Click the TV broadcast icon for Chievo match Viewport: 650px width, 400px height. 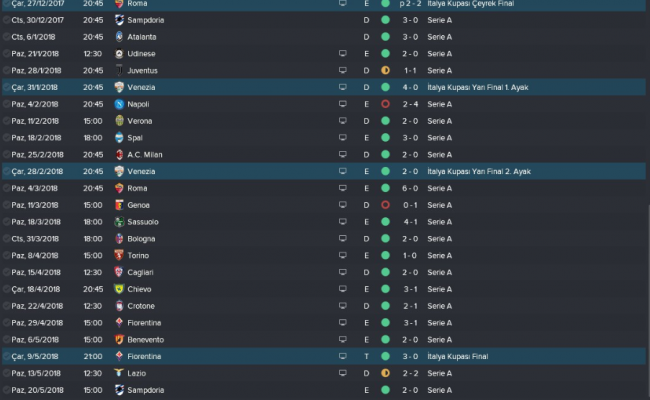coord(343,289)
